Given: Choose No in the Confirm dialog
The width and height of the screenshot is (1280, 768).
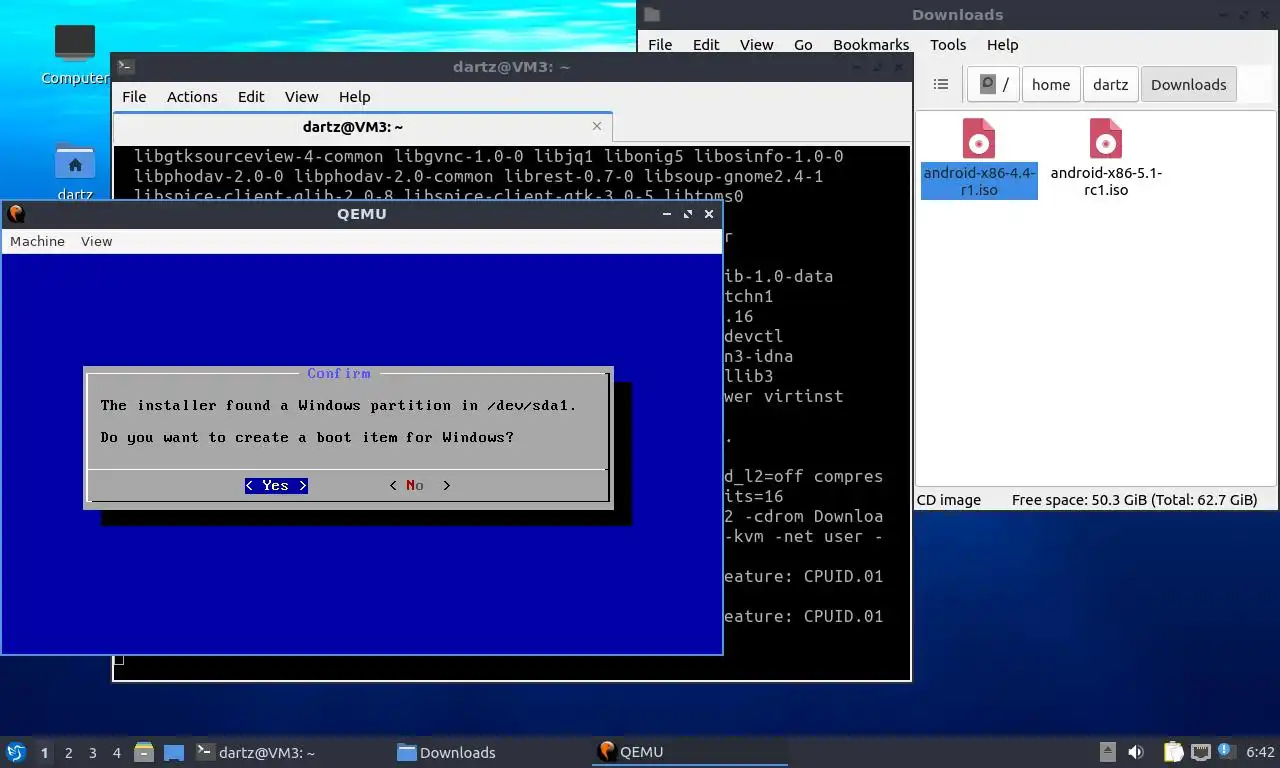Looking at the screenshot, I should tap(420, 485).
